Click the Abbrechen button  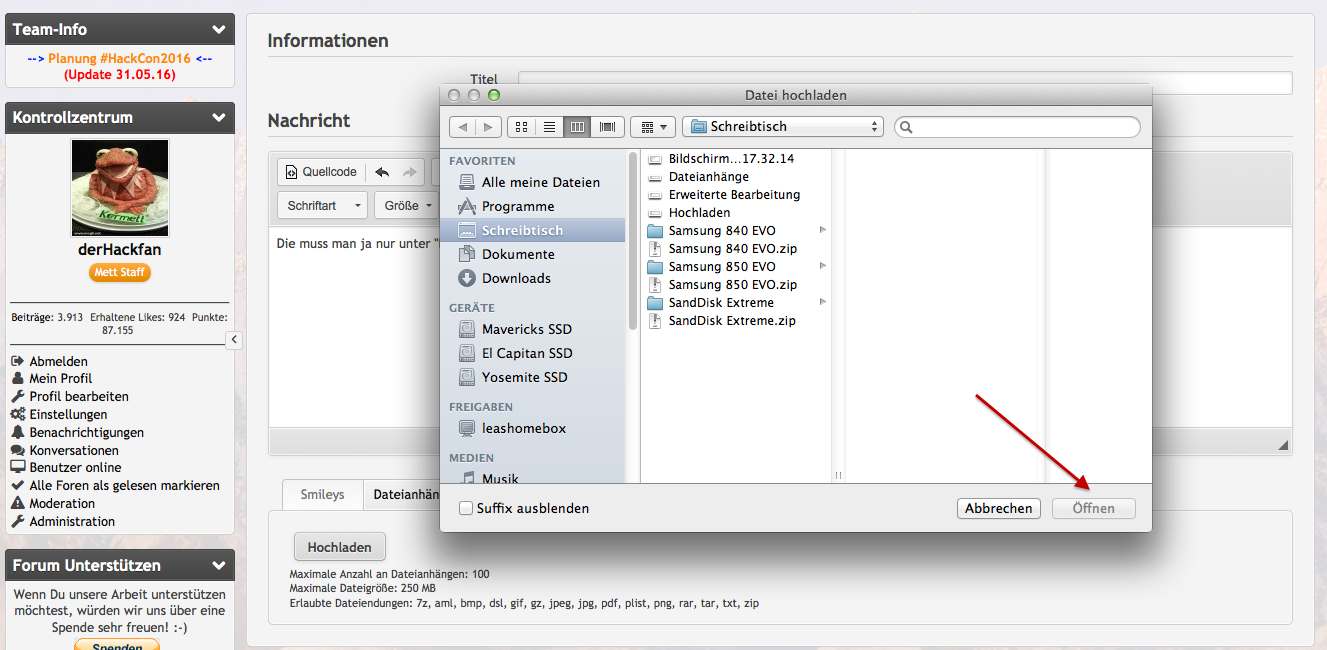[998, 508]
